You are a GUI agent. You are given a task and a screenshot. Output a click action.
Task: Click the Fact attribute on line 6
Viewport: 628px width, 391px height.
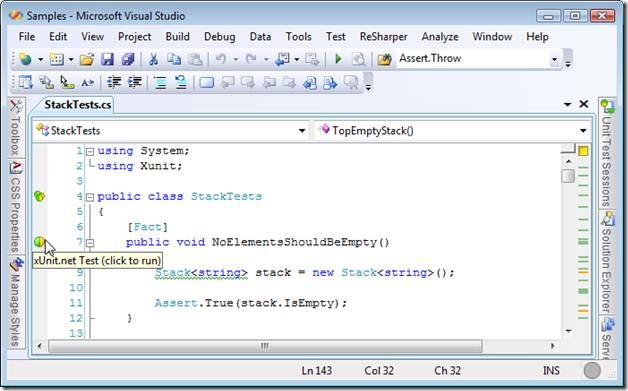[x=147, y=227]
